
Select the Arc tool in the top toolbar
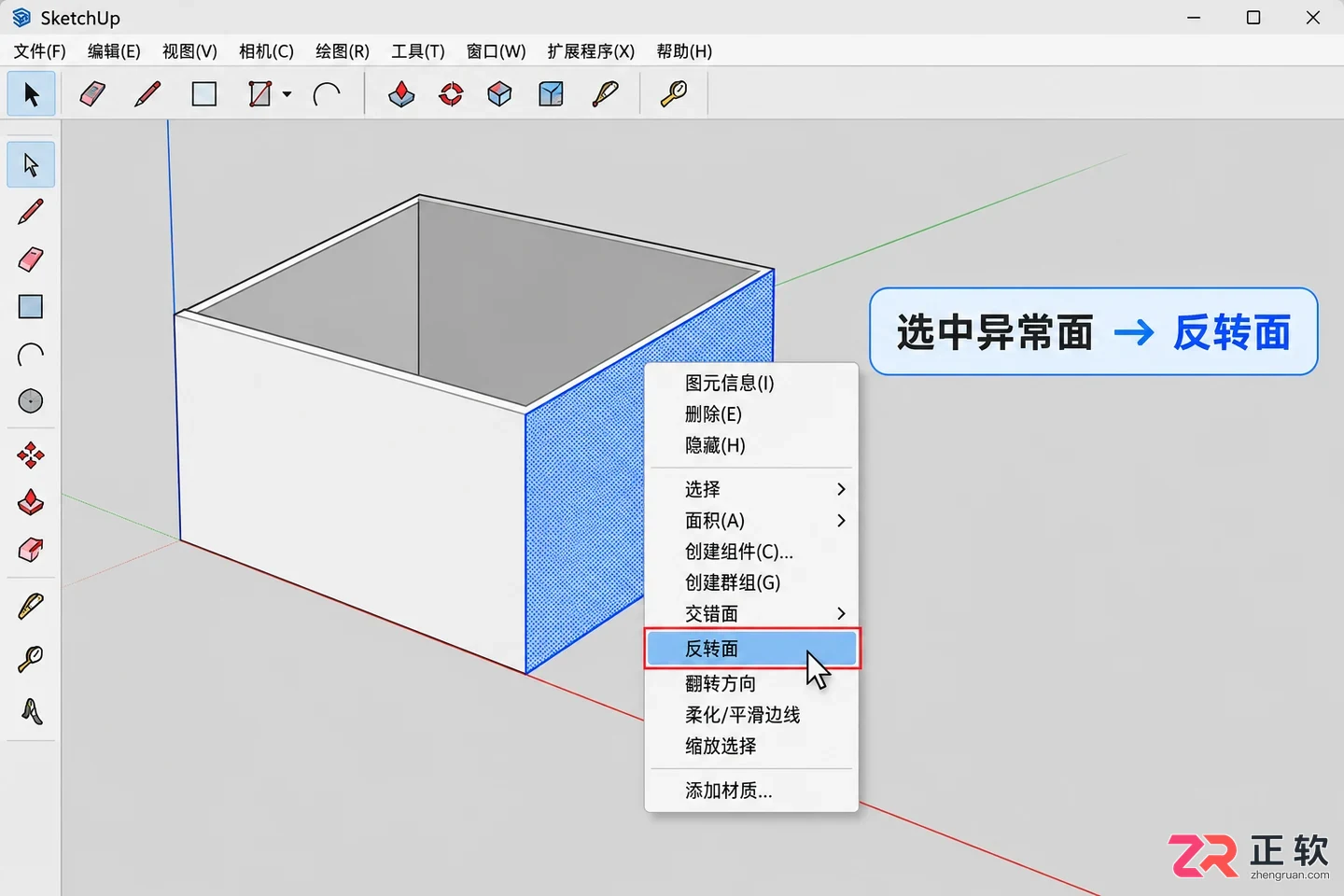(327, 94)
